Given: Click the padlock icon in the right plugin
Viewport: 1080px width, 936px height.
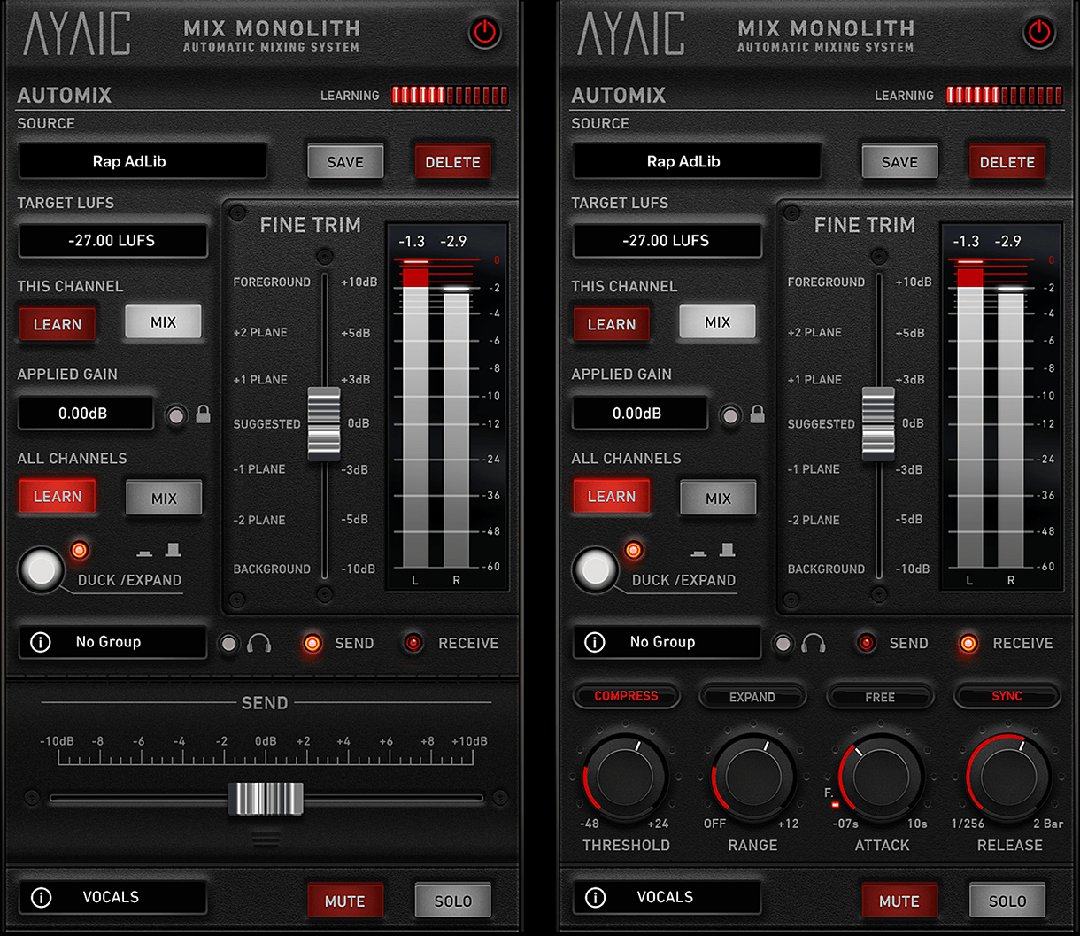Looking at the screenshot, I should pyautogui.click(x=757, y=414).
